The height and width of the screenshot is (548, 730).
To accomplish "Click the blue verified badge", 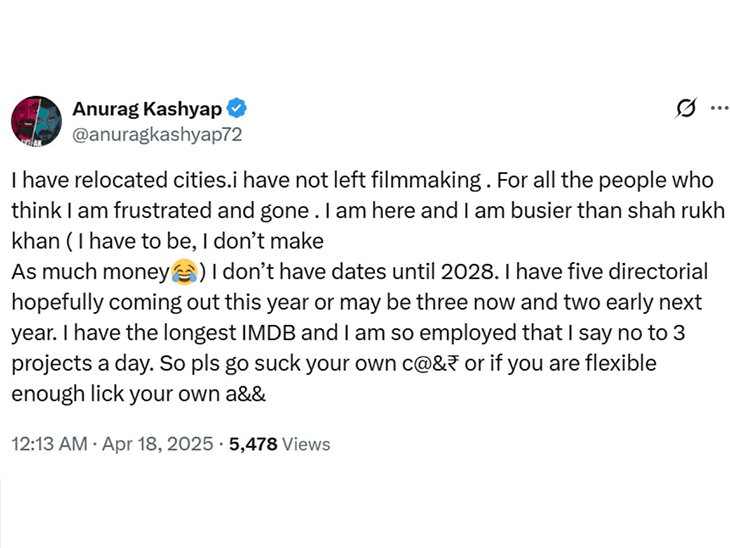I will (x=239, y=109).
